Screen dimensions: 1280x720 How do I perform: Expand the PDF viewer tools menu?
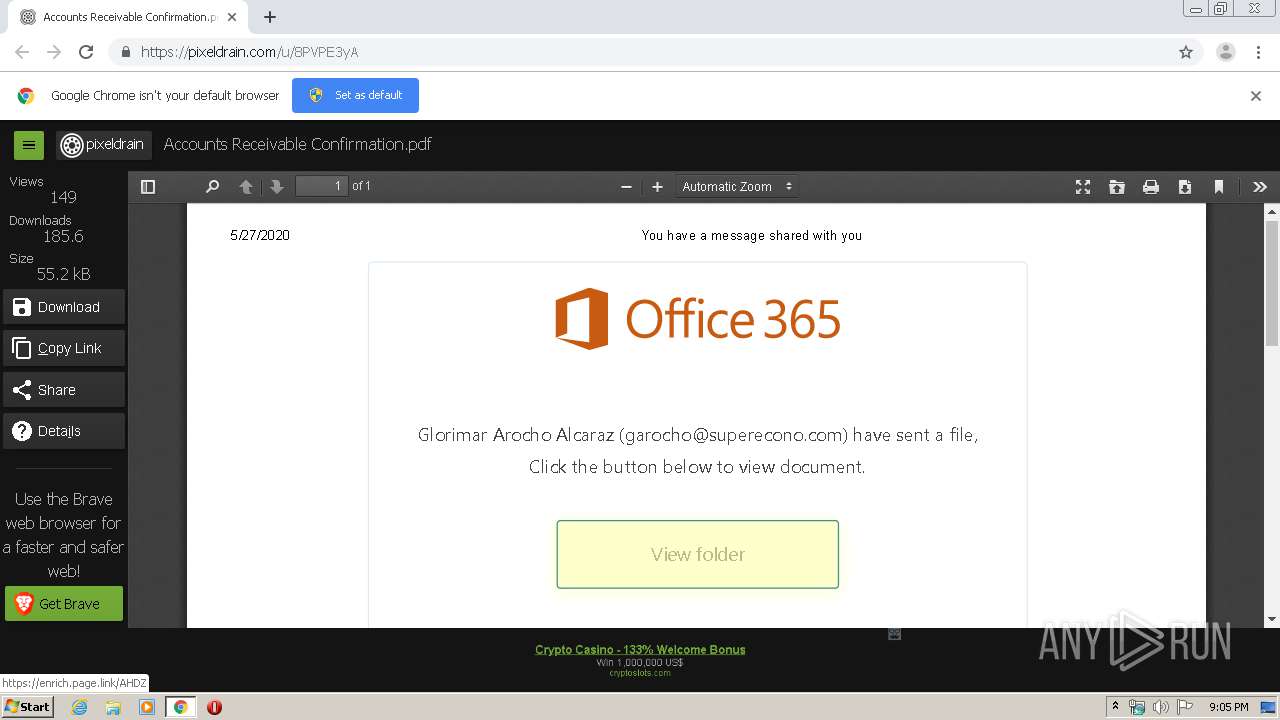click(x=1260, y=187)
